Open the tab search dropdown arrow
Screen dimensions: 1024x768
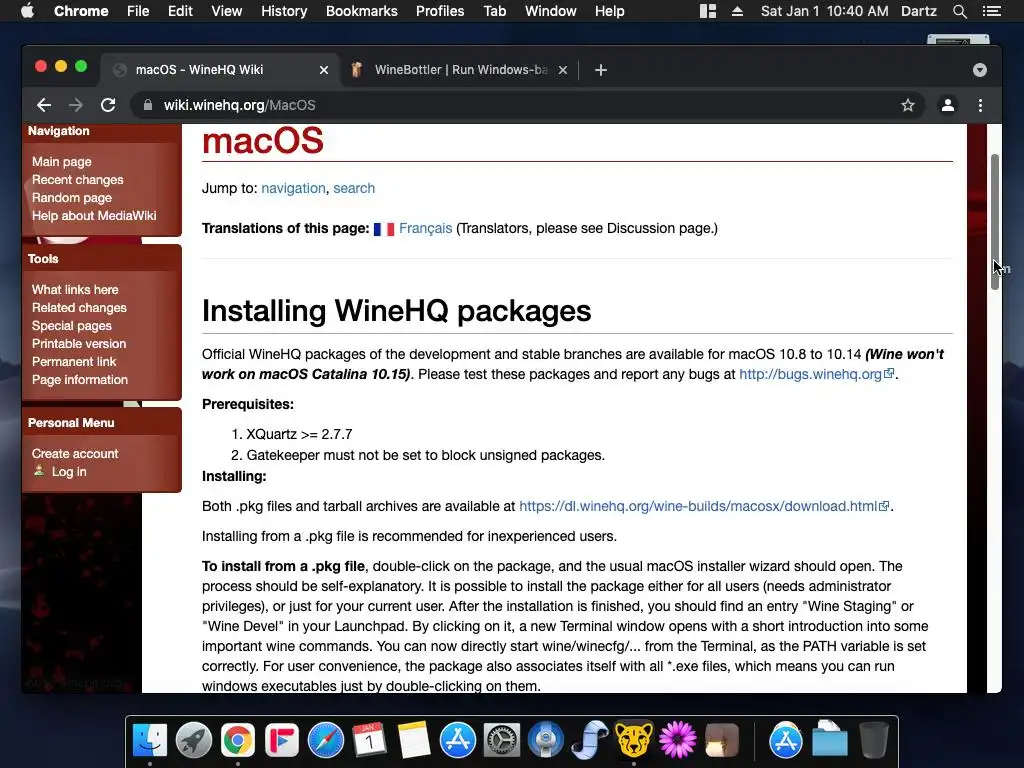coord(980,70)
